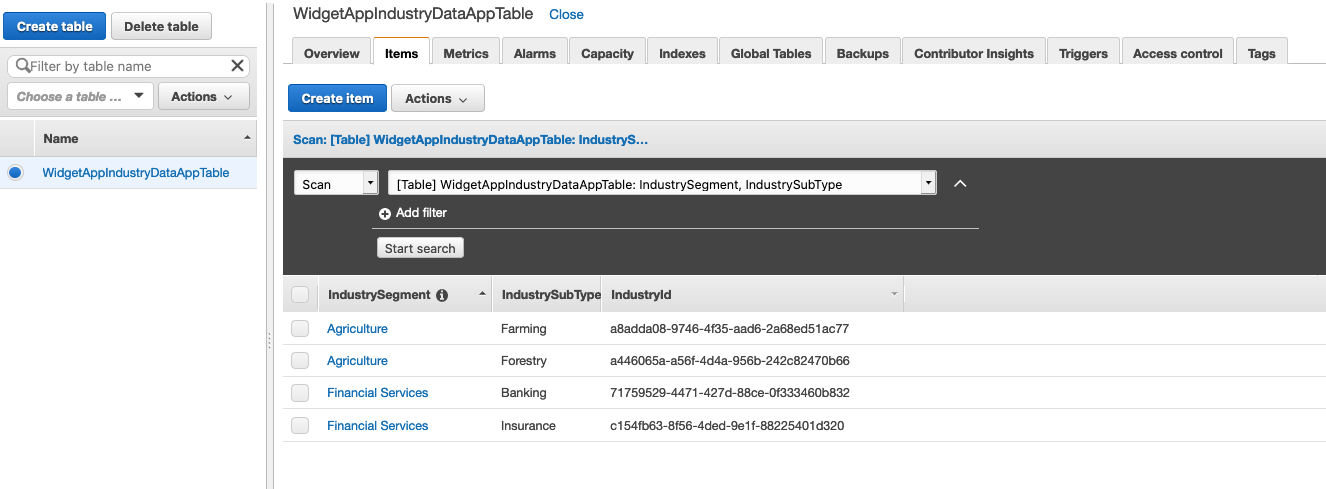
Task: Open WidgetAppIndustryDataAppTable in the table list
Action: 136,173
